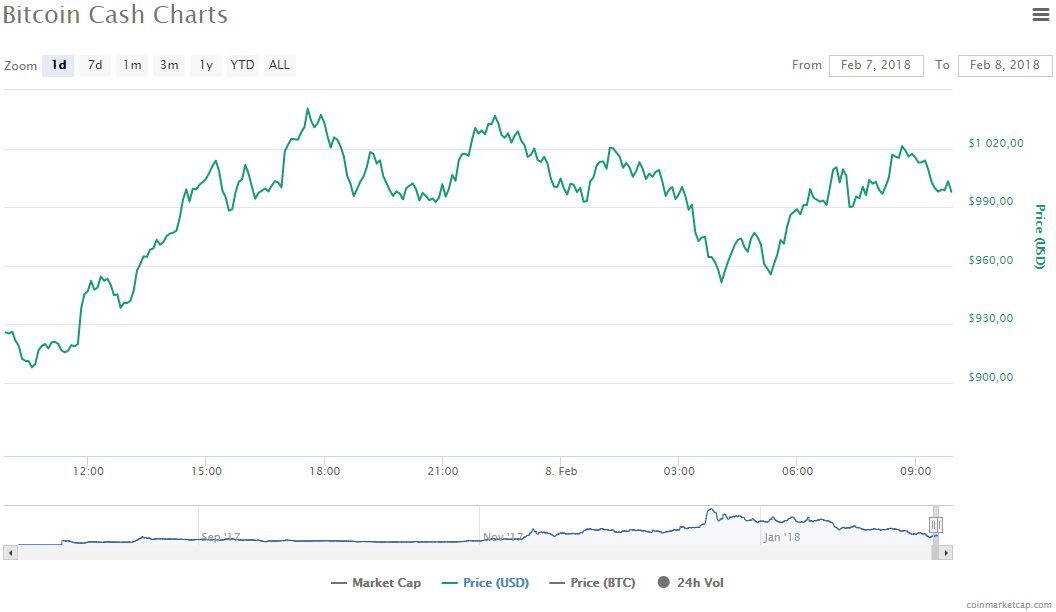Screen dimensions: 1056x612
Task: Click the From date field Feb 7, 2018
Action: (876, 65)
